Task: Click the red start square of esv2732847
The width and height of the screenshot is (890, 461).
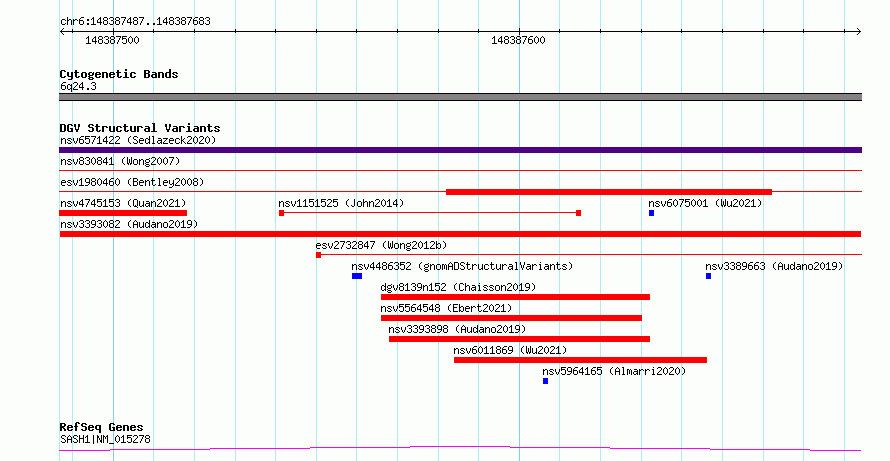Action: [x=318, y=255]
